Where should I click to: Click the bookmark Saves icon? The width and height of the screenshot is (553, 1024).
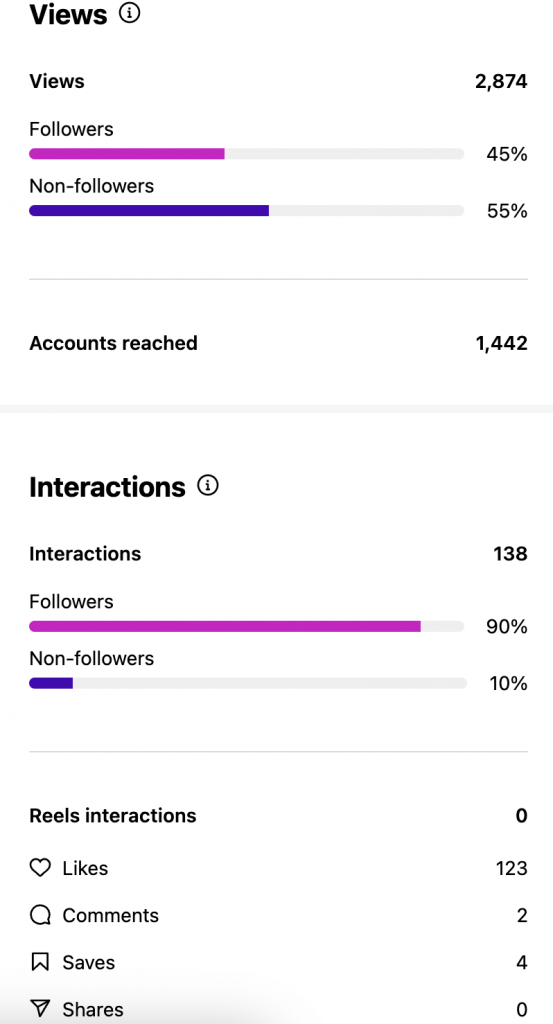pos(40,962)
